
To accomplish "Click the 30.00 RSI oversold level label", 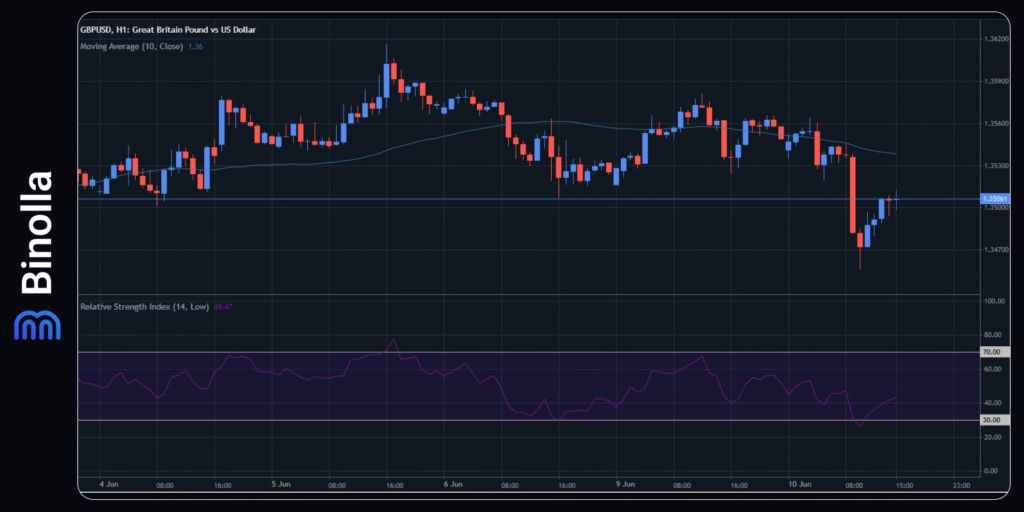I will pyautogui.click(x=992, y=420).
